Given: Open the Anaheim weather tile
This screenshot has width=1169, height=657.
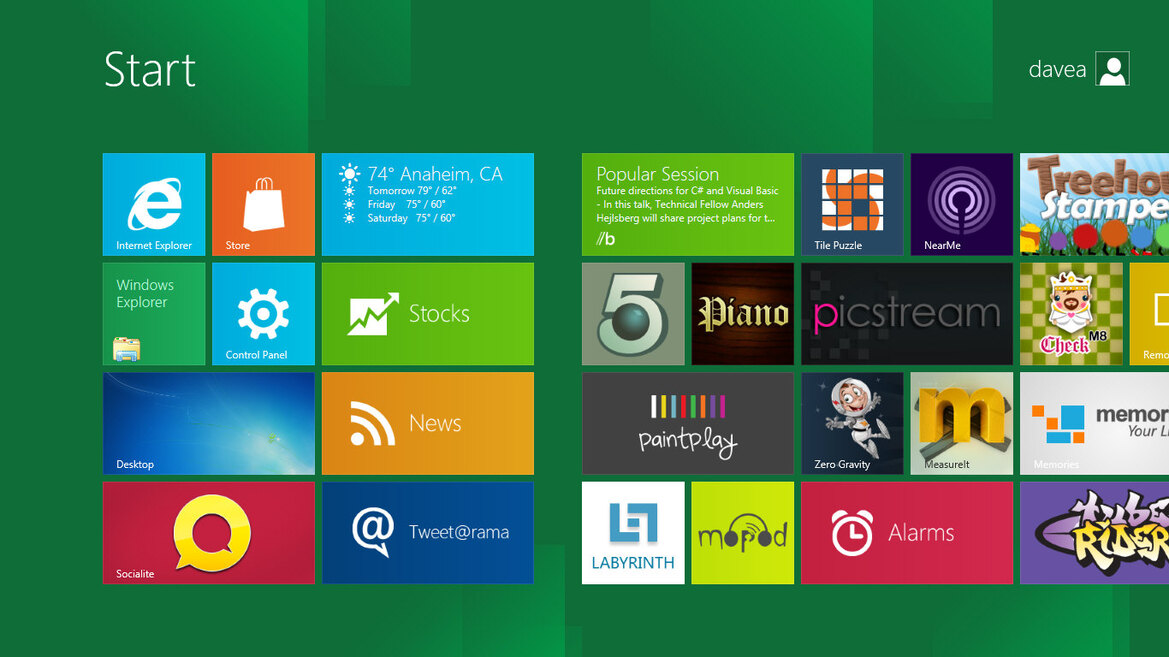Looking at the screenshot, I should pos(428,204).
